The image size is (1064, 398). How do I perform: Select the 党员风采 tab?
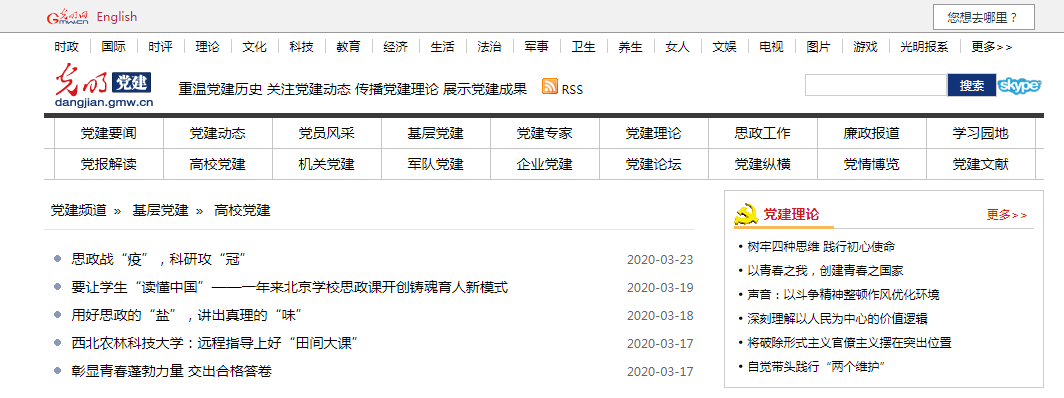coord(327,134)
